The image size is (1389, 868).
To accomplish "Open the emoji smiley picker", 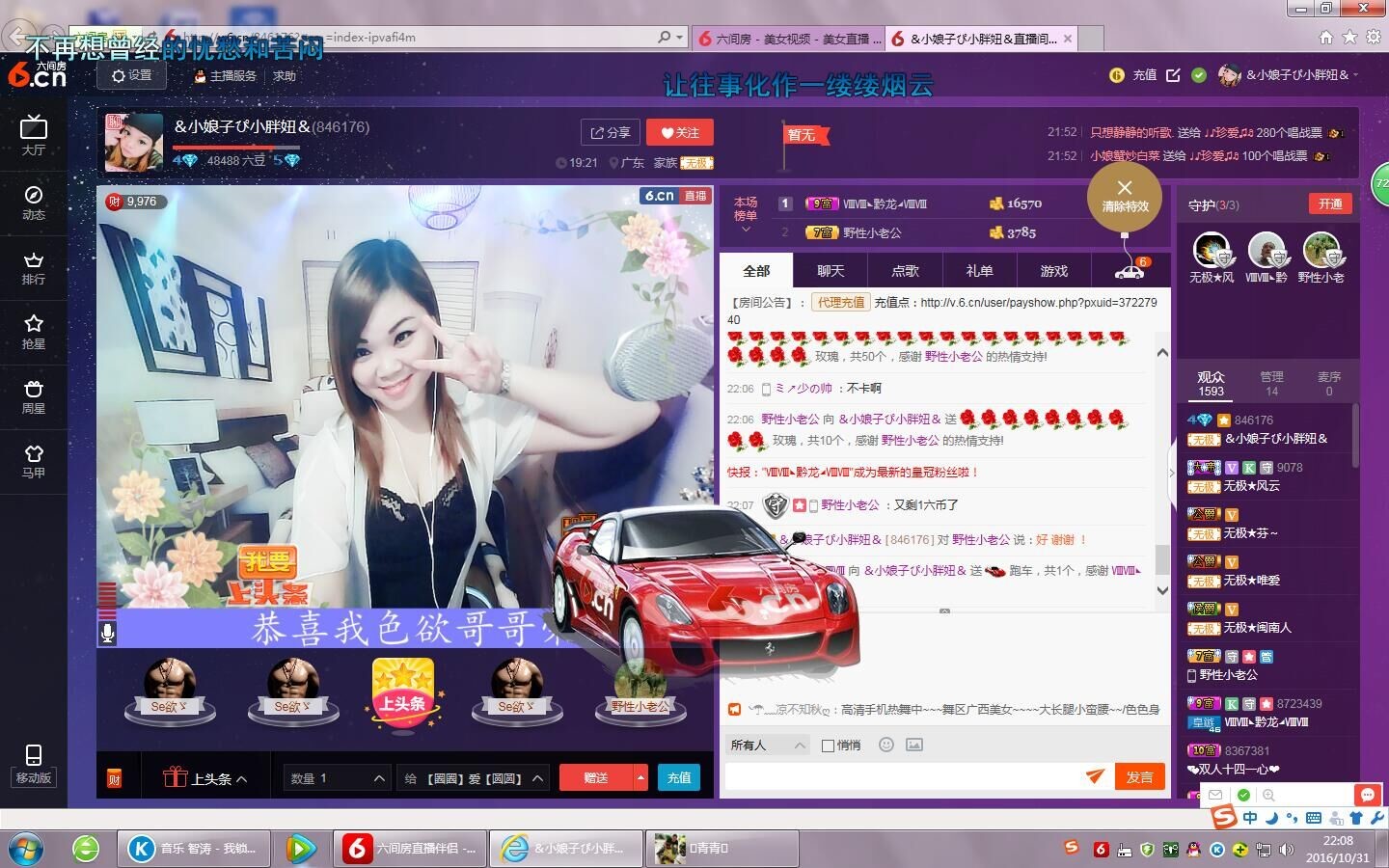I will [x=886, y=745].
